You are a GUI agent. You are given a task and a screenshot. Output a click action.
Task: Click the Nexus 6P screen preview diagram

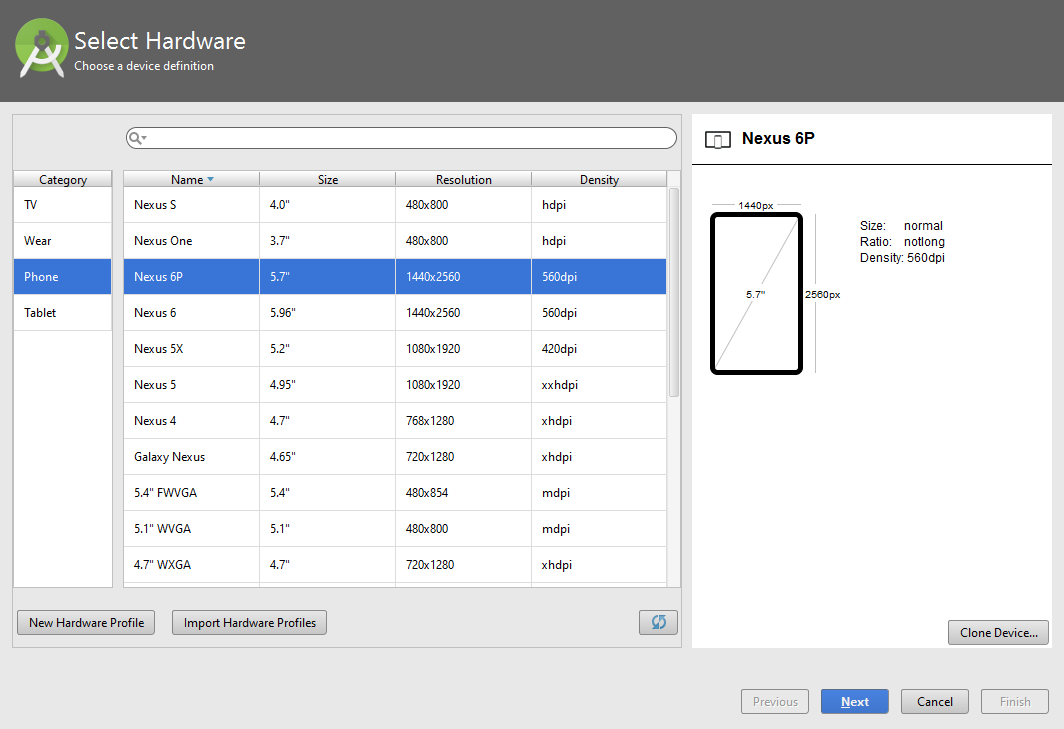(756, 293)
